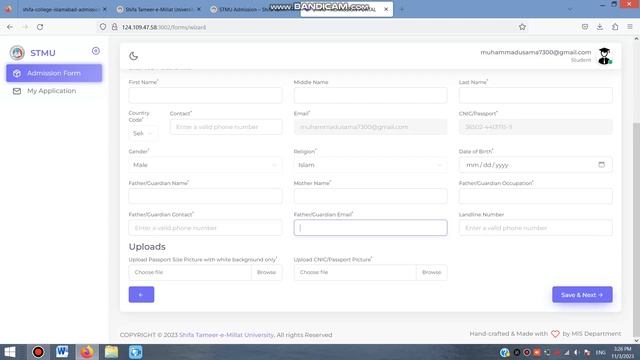Click the system tray volume icon
Viewport: 640px width, 360px height.
pyautogui.click(x=576, y=352)
